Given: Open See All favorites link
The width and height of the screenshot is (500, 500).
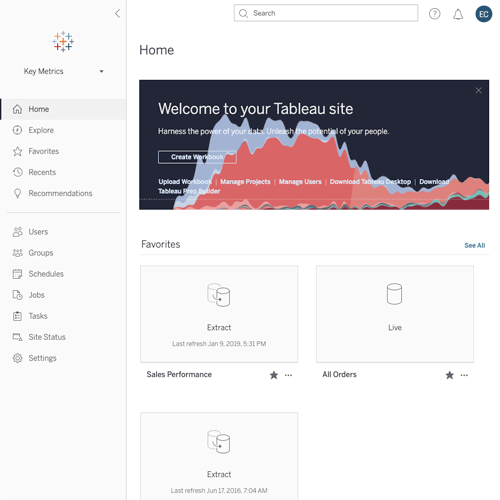Looking at the screenshot, I should [x=475, y=245].
